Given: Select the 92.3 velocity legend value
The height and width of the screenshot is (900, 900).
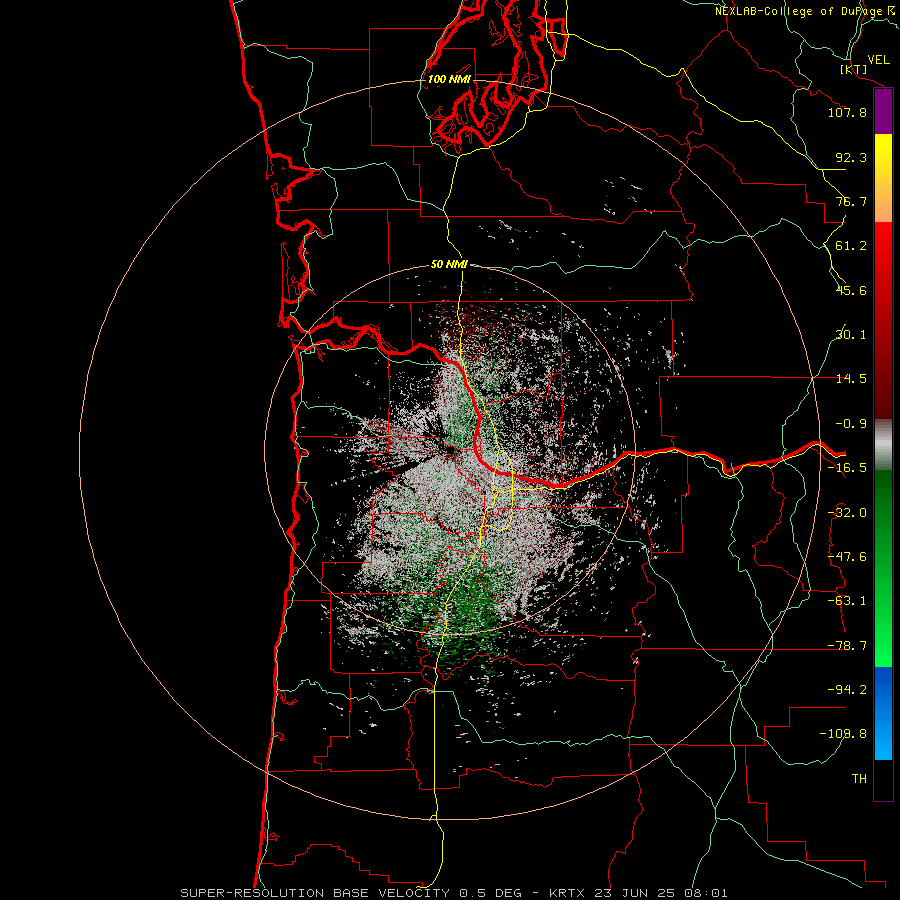Looking at the screenshot, I should click(851, 157).
